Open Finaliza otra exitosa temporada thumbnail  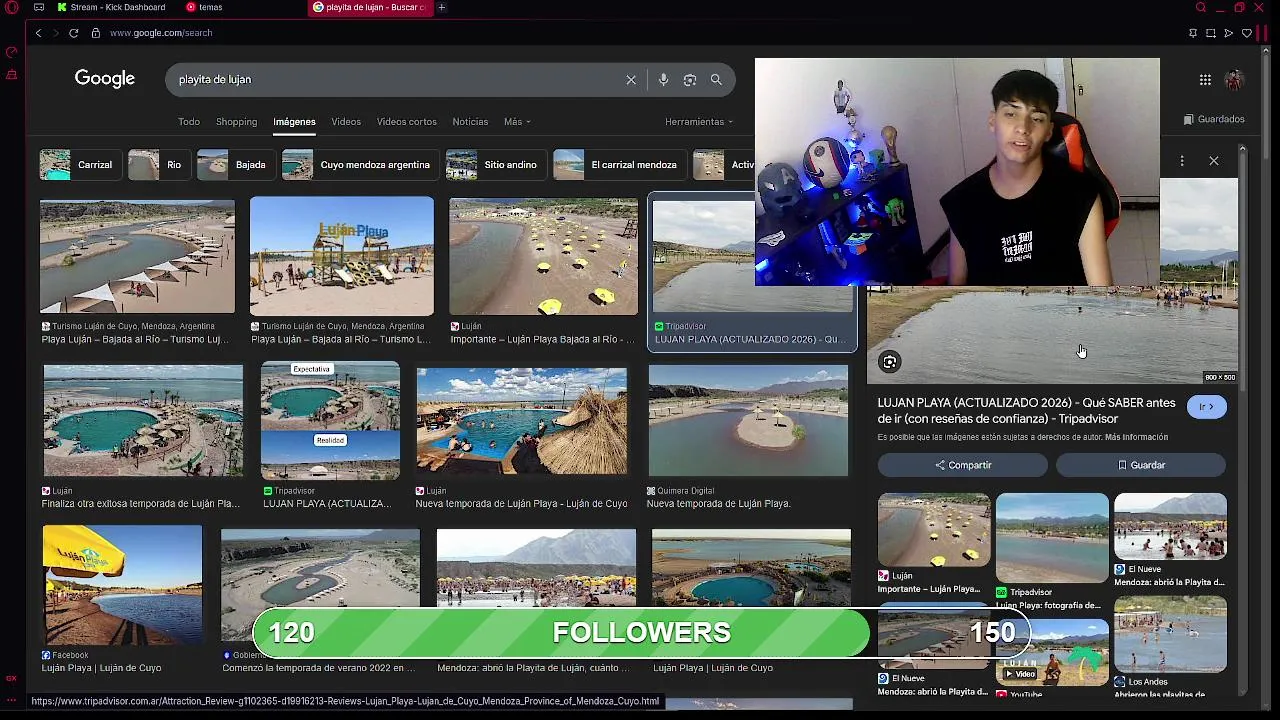143,421
